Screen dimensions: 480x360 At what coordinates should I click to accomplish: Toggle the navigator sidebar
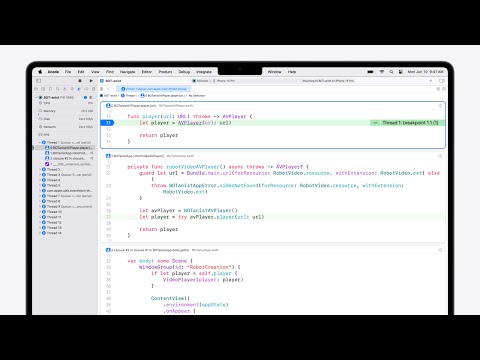click(x=39, y=81)
